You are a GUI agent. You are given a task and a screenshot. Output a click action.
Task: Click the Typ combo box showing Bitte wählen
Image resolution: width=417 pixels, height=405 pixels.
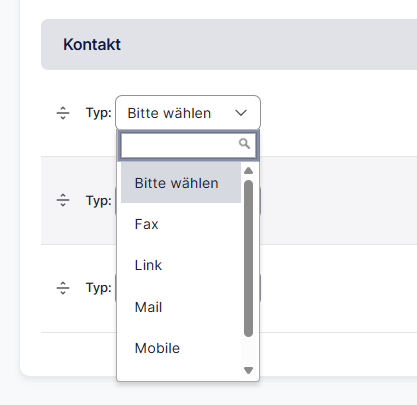188,113
